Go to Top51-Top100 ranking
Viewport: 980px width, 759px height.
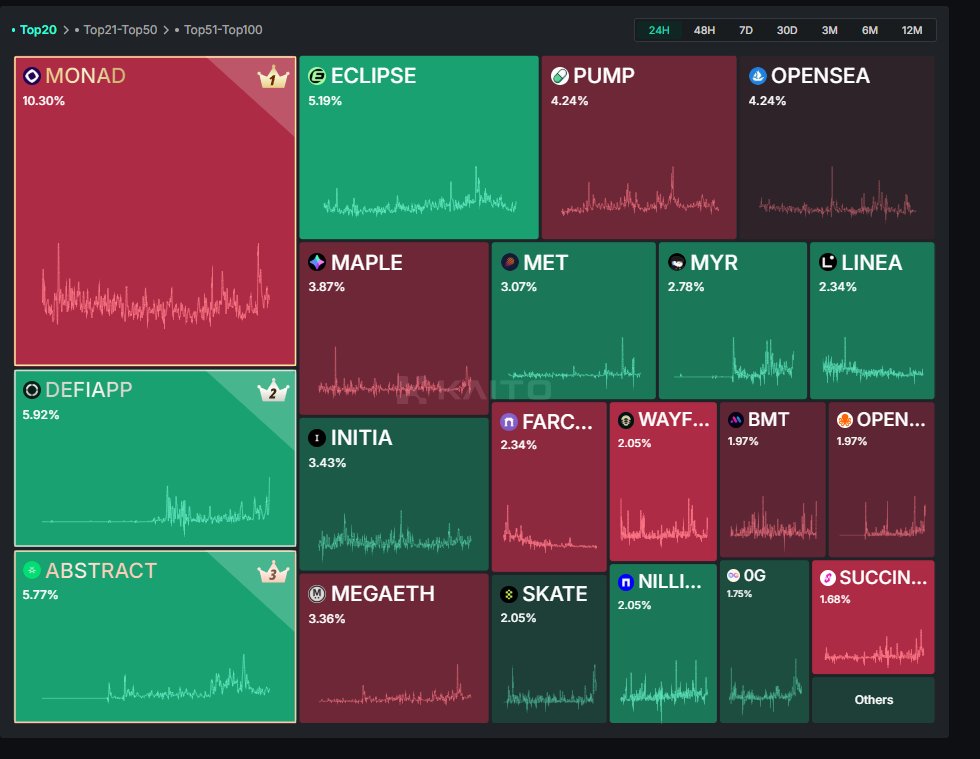pos(223,29)
